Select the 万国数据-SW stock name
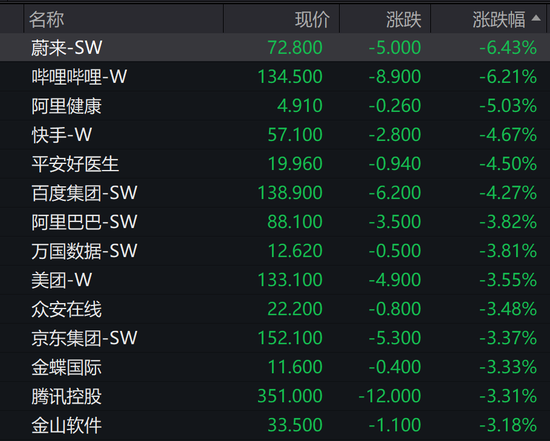Screen dimensions: 550x441 point(84,251)
